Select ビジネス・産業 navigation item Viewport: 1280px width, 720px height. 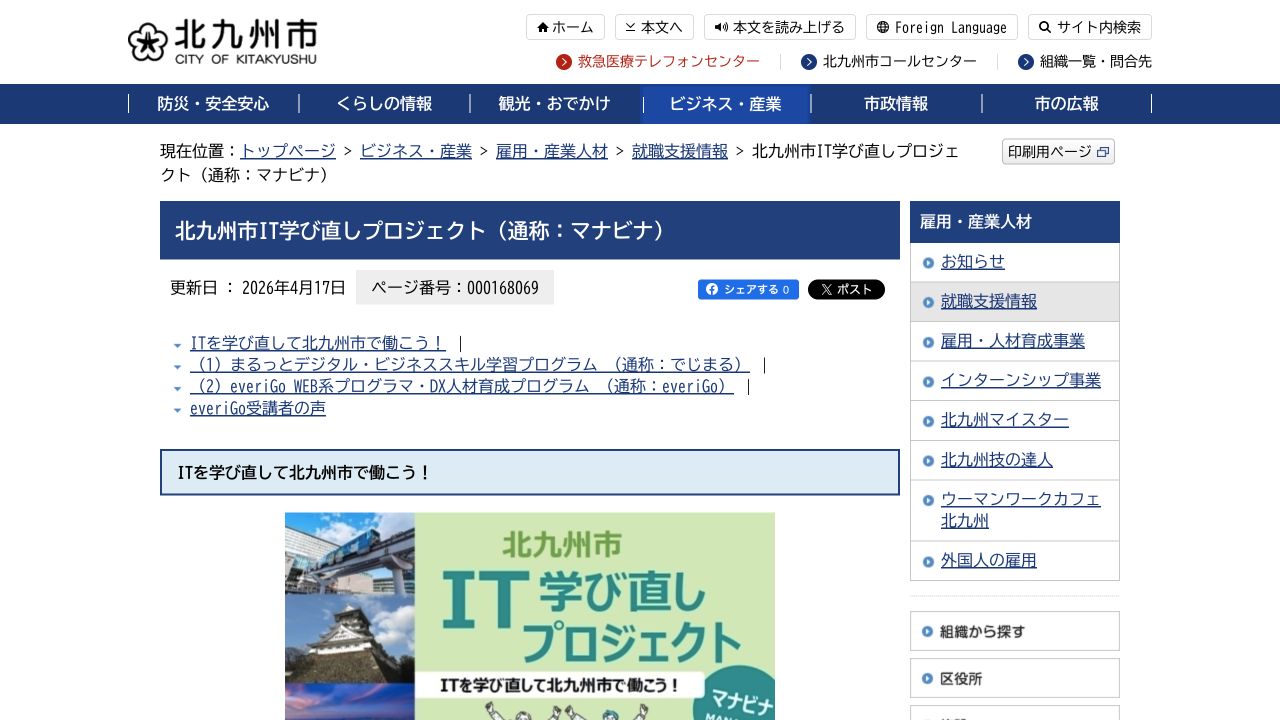click(725, 104)
